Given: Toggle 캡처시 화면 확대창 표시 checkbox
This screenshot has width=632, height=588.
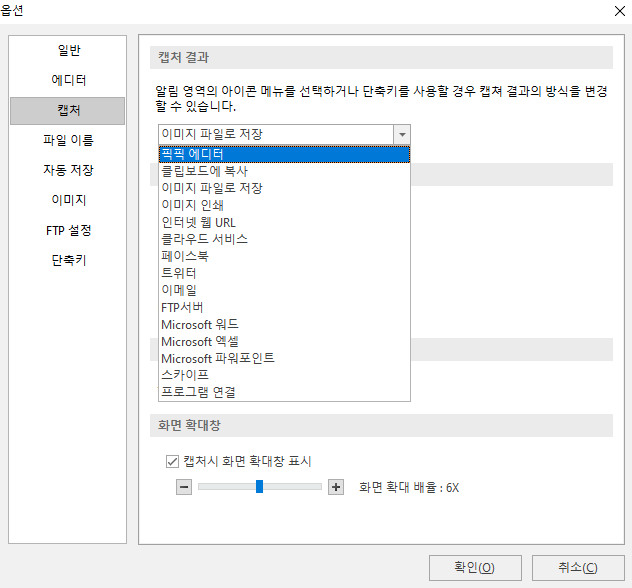Looking at the screenshot, I should pyautogui.click(x=173, y=461).
